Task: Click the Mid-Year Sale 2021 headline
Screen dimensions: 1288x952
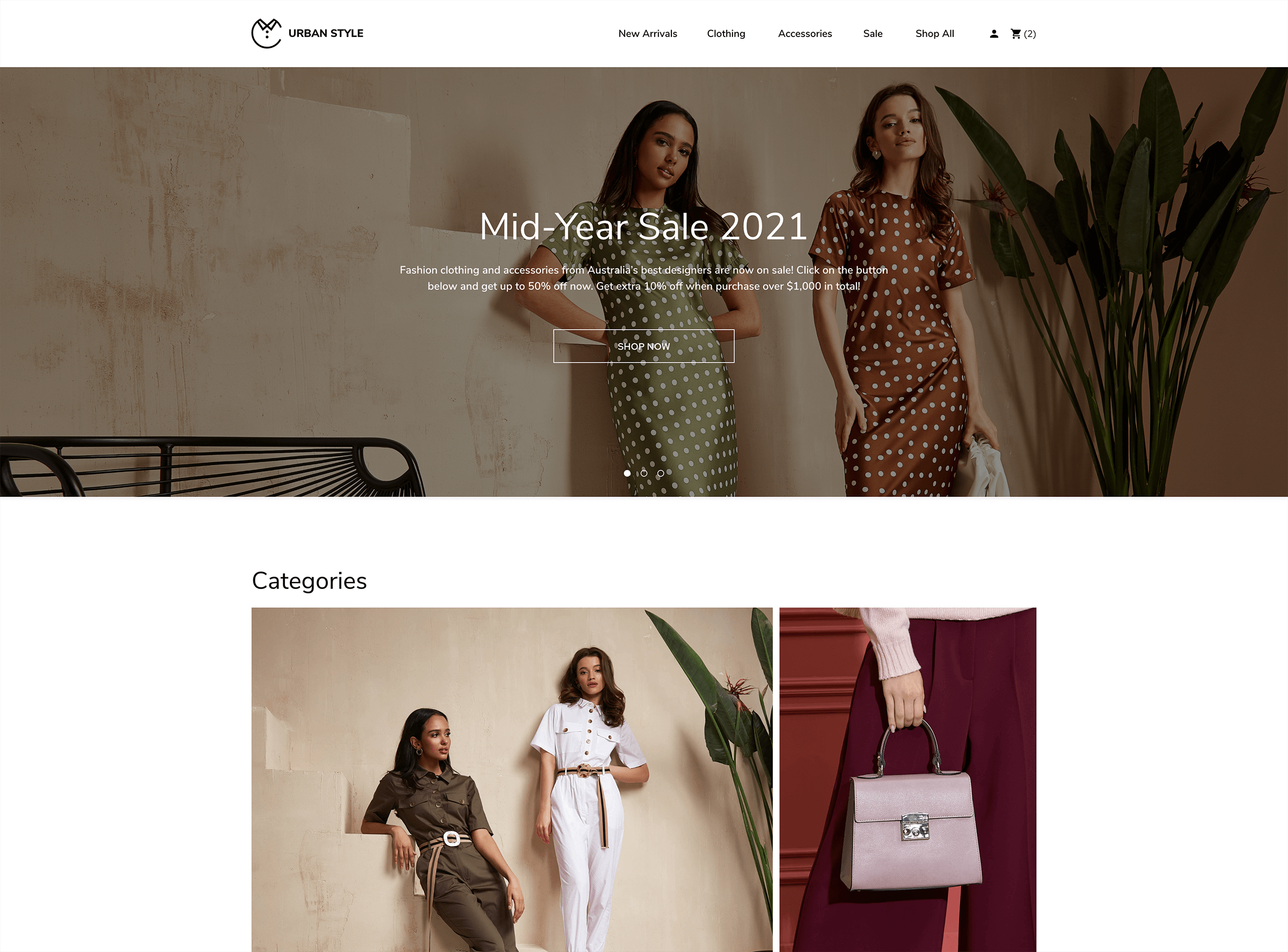Action: (x=643, y=227)
